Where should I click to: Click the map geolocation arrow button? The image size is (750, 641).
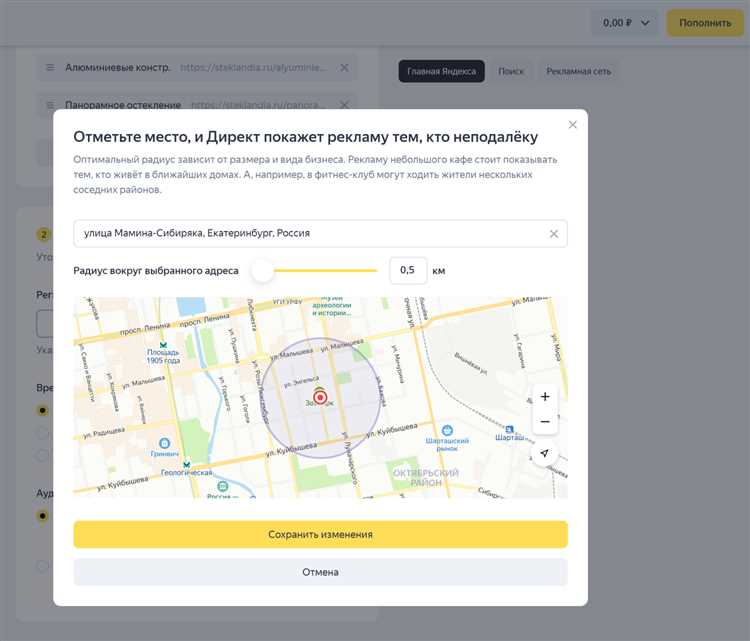click(545, 453)
